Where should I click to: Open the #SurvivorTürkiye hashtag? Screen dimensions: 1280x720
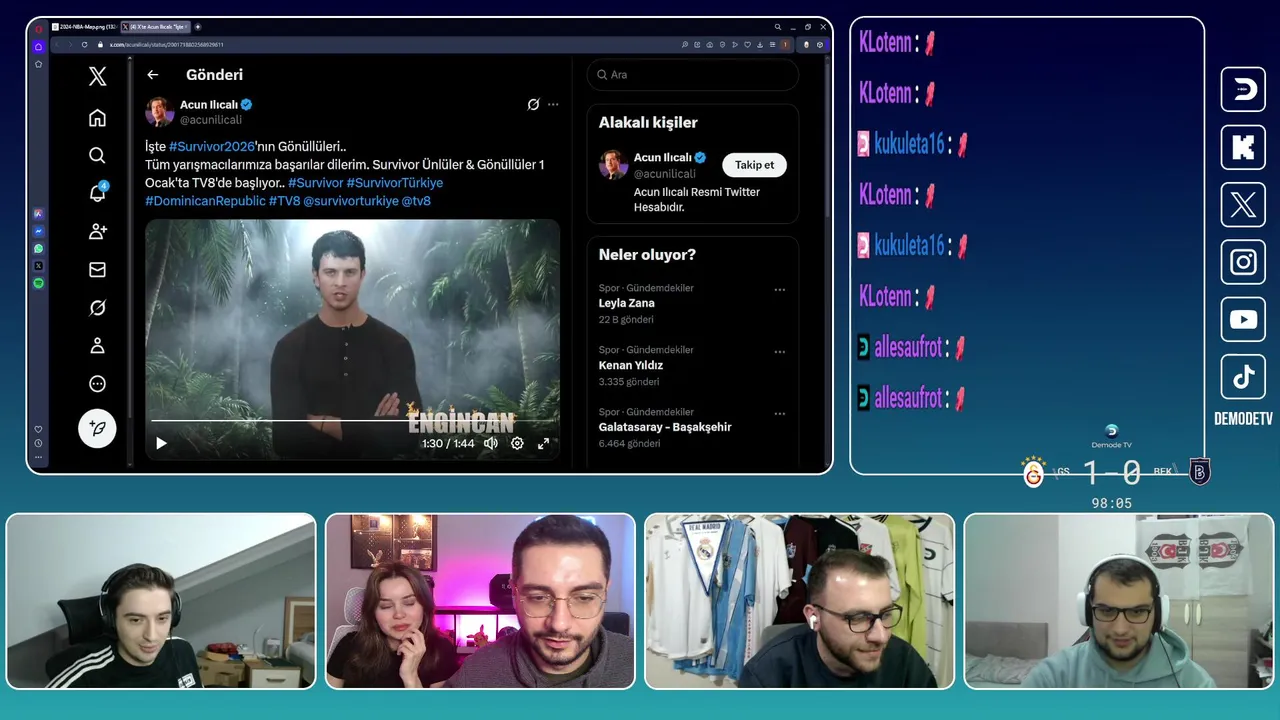[394, 183]
